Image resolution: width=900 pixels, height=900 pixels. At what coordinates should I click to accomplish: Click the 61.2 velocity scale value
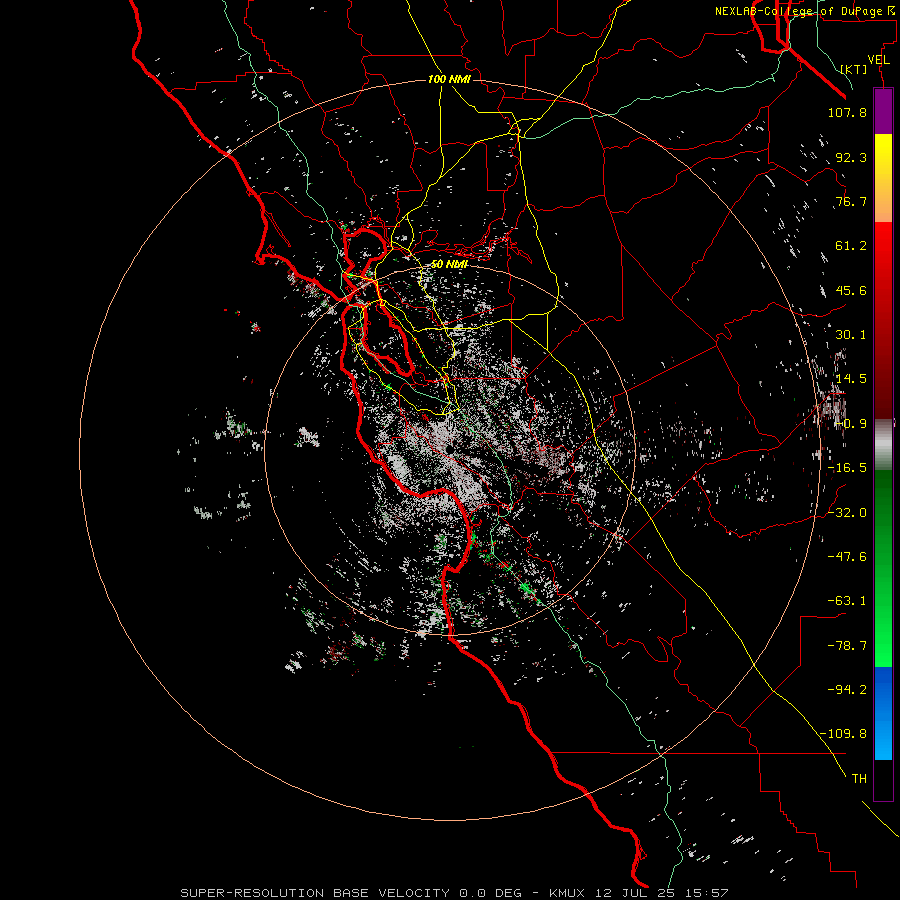click(851, 246)
